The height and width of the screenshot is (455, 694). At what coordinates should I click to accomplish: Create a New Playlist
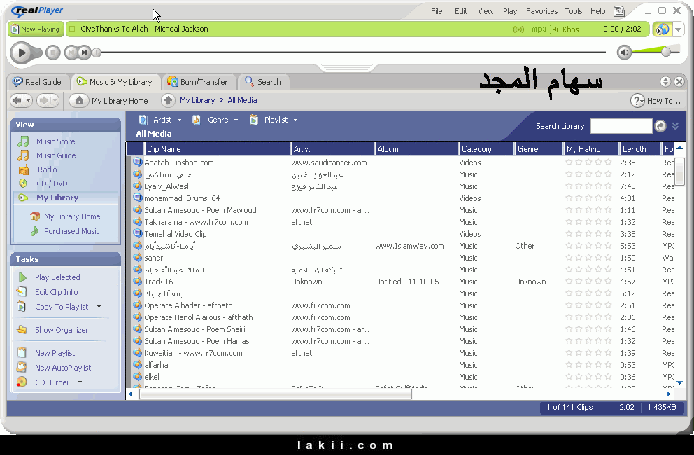click(x=55, y=353)
